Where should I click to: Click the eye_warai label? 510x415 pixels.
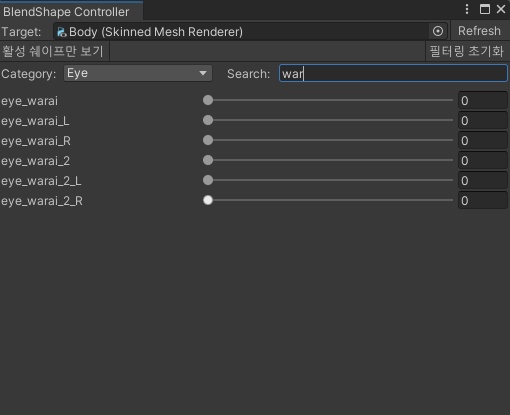coord(29,101)
